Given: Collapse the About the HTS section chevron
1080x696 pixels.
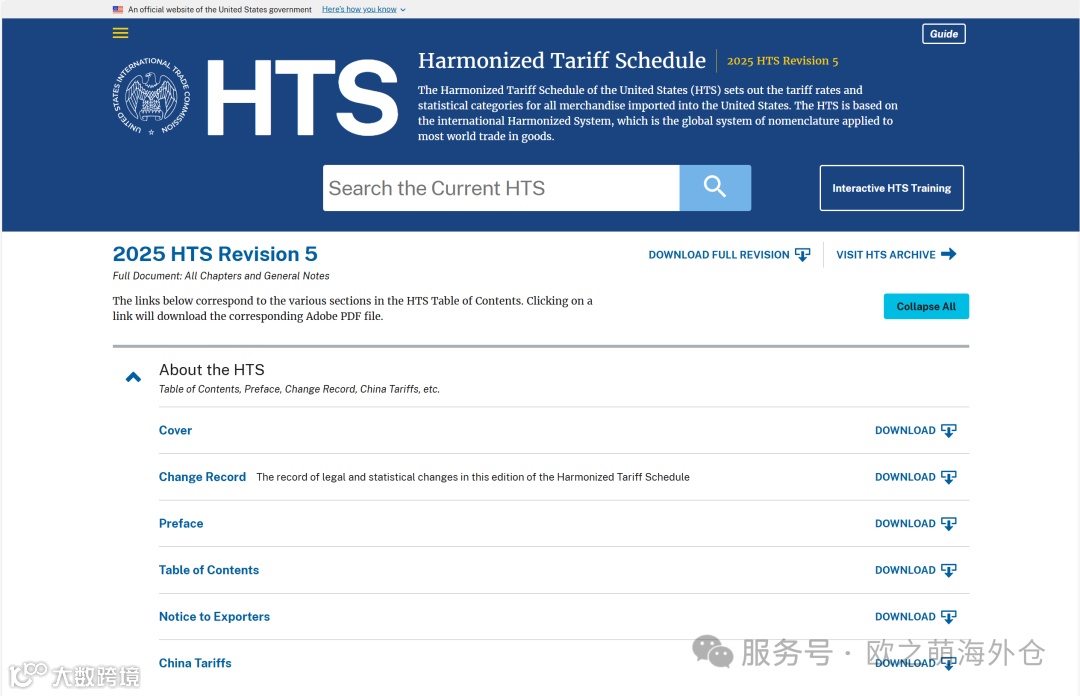Looking at the screenshot, I should tap(134, 377).
